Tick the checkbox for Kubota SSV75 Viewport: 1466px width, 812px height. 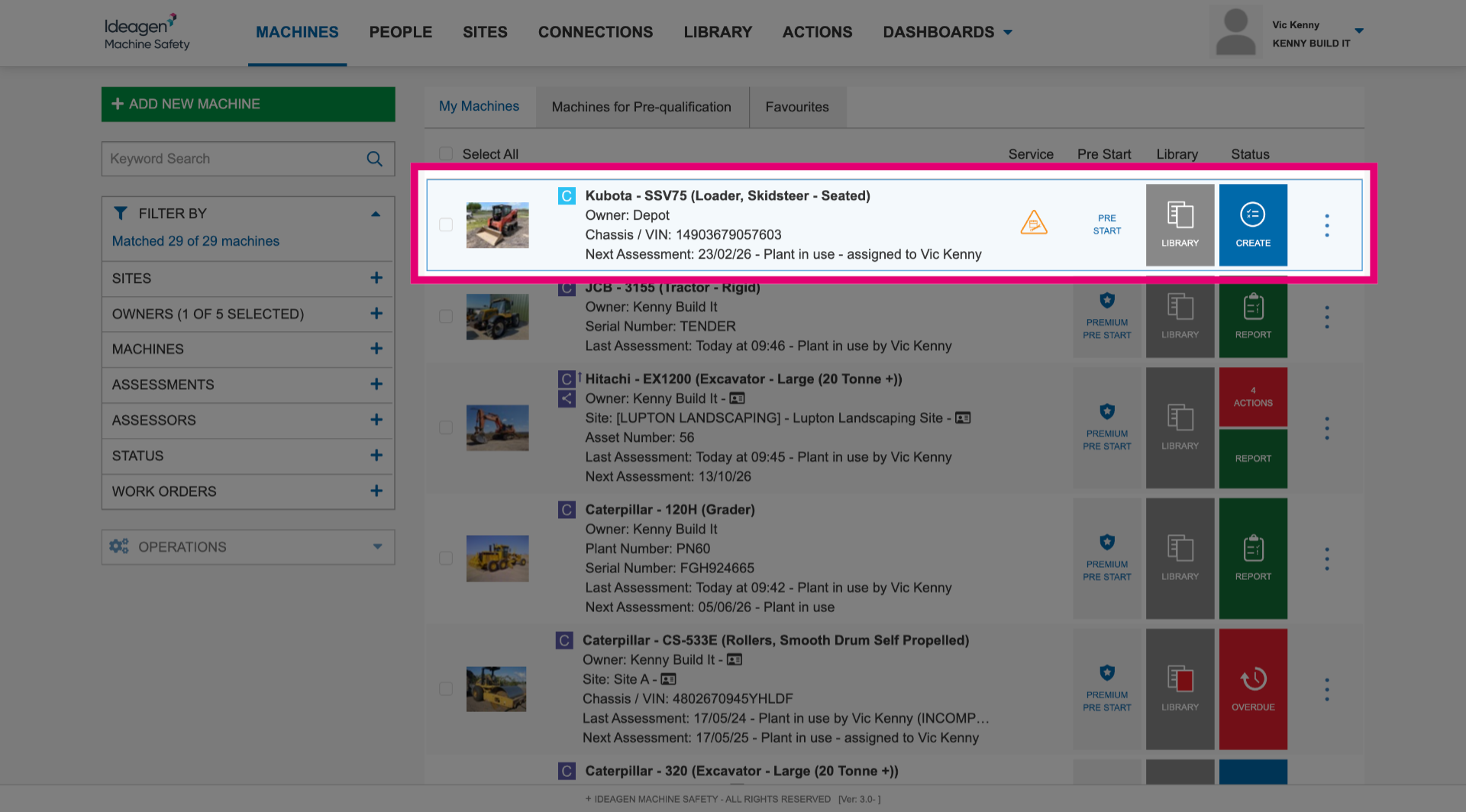coord(446,225)
